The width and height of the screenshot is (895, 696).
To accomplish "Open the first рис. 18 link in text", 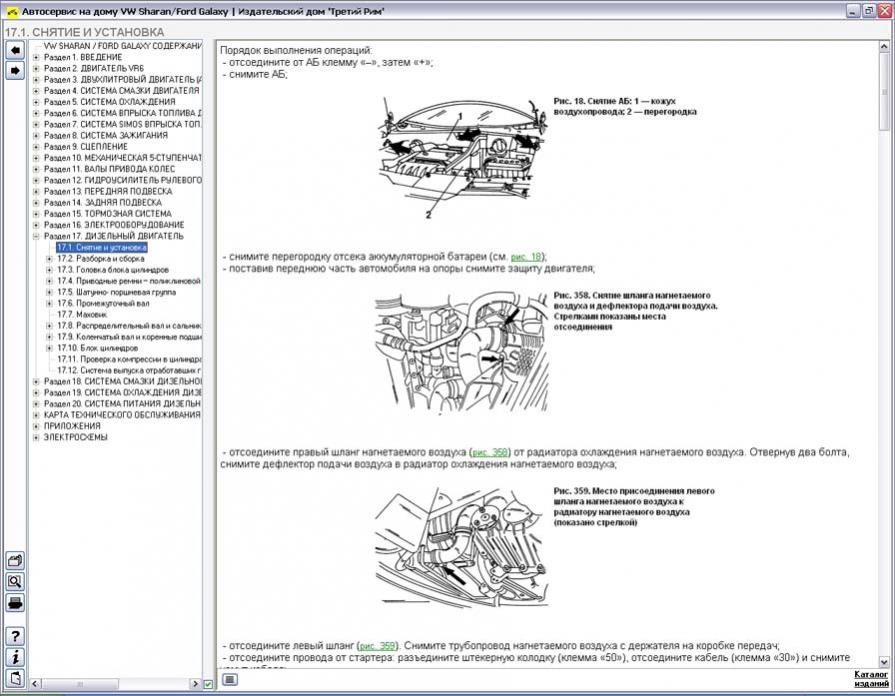I will click(526, 258).
